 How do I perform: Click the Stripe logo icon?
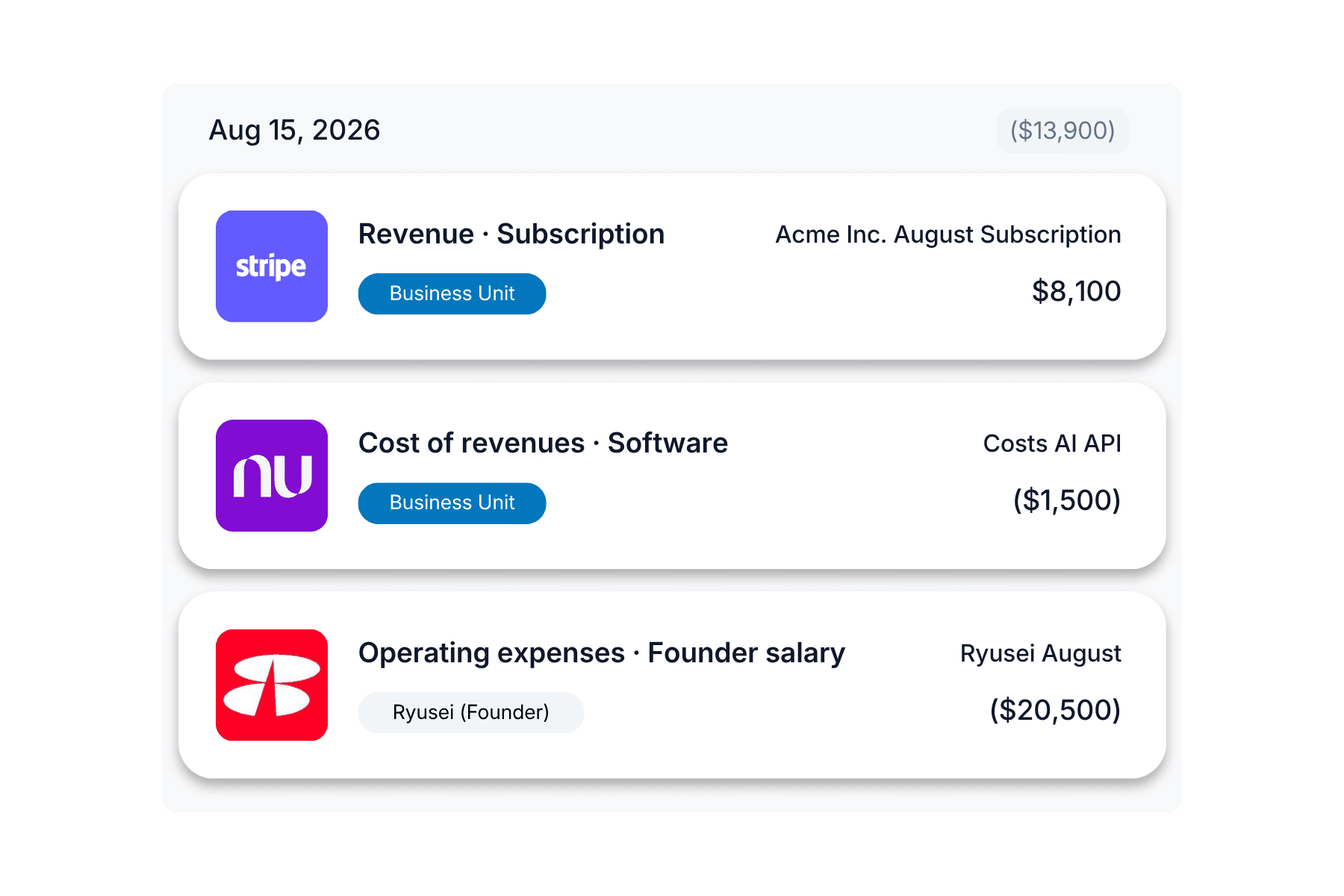[x=272, y=267]
